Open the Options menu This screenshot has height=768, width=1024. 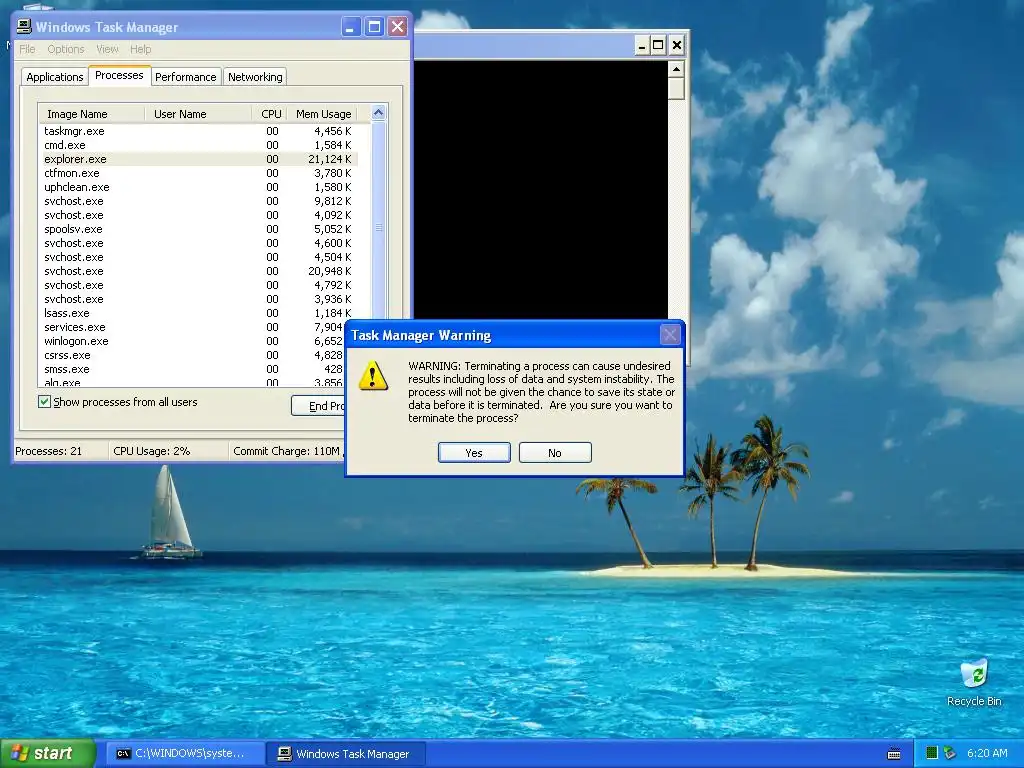tap(66, 49)
